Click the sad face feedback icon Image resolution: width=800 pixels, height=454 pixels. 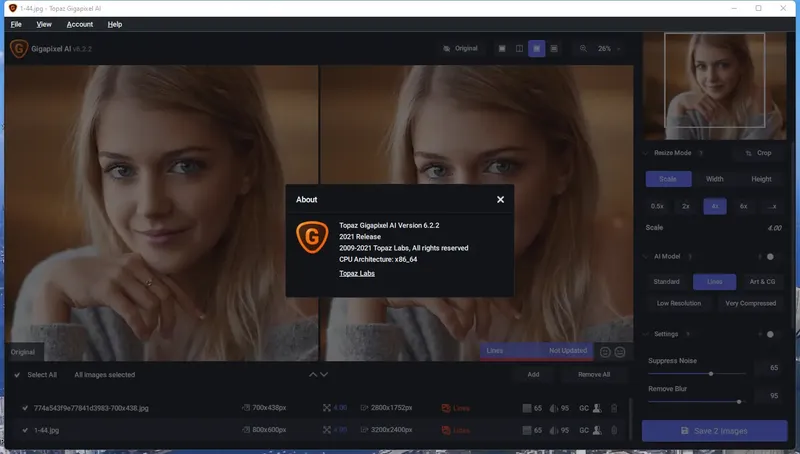620,352
